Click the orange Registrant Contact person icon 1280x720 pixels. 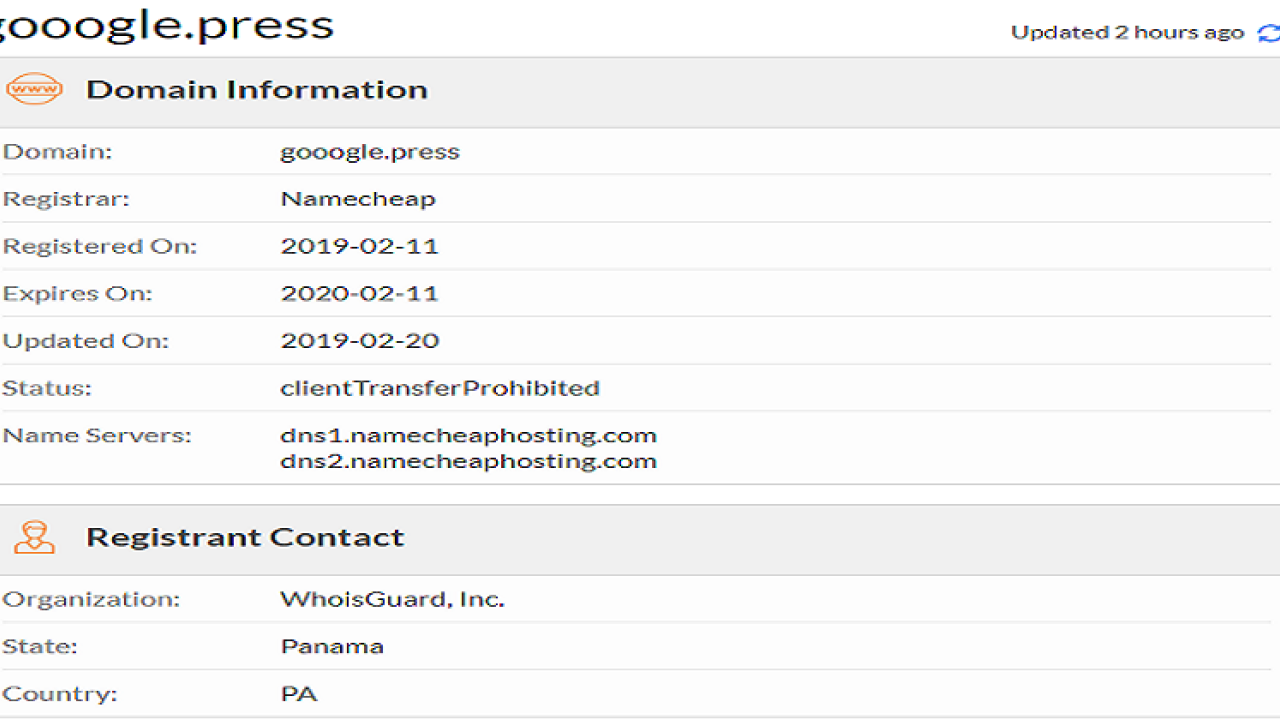34,537
